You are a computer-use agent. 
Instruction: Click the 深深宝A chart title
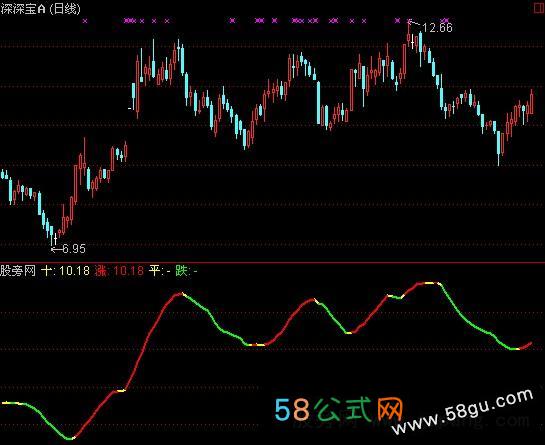23,9
